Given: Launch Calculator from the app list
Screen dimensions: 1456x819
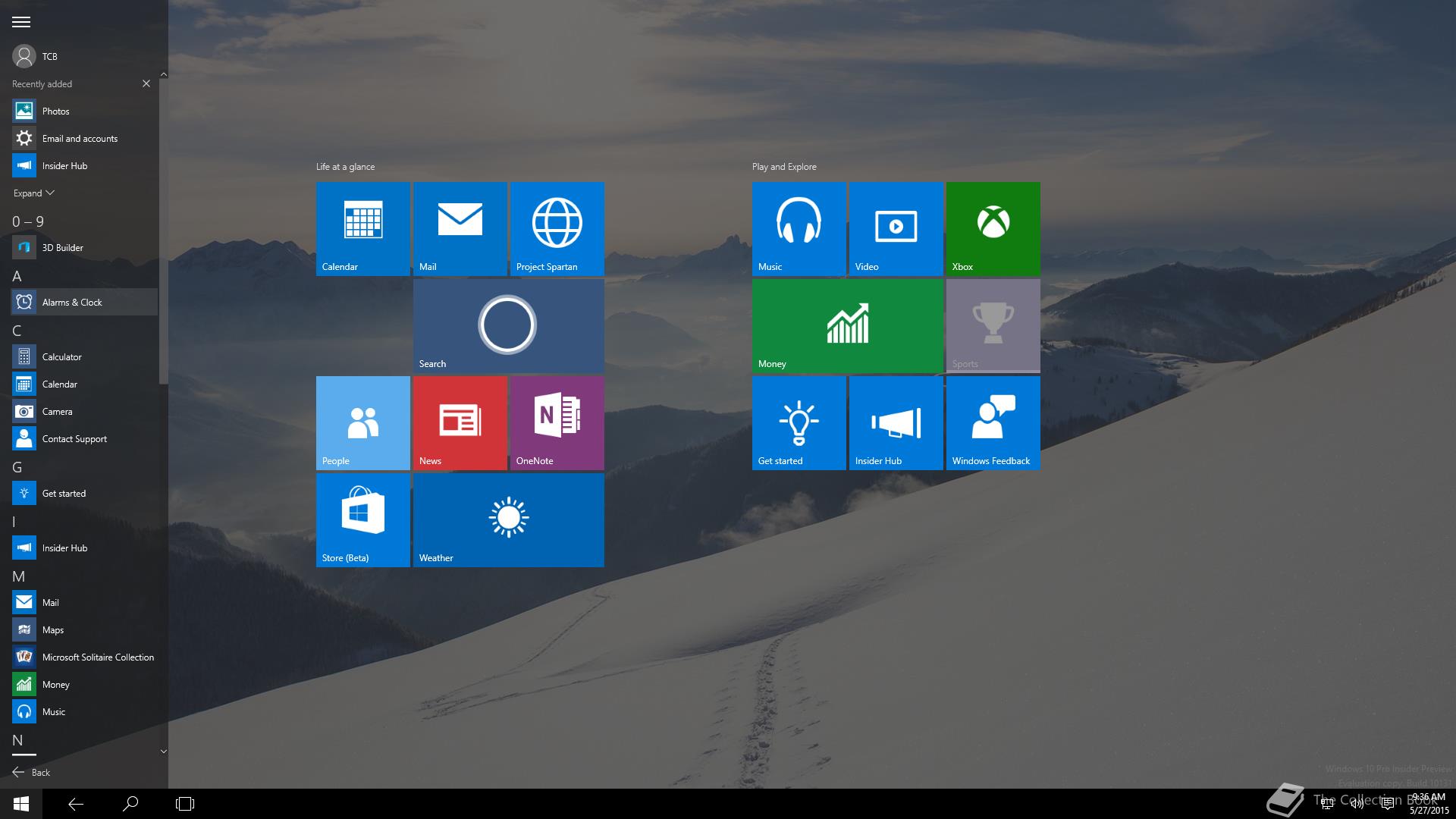Looking at the screenshot, I should click(x=84, y=356).
